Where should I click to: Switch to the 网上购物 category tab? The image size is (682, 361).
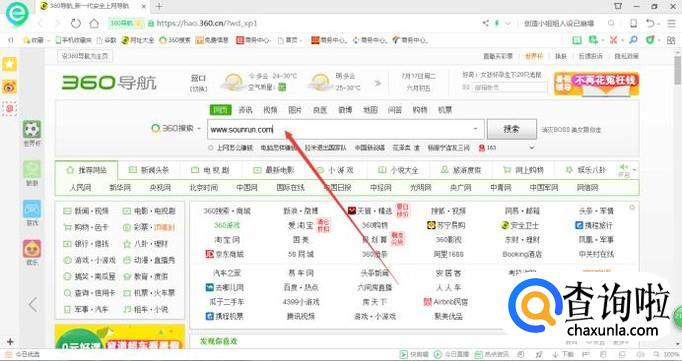point(523,170)
